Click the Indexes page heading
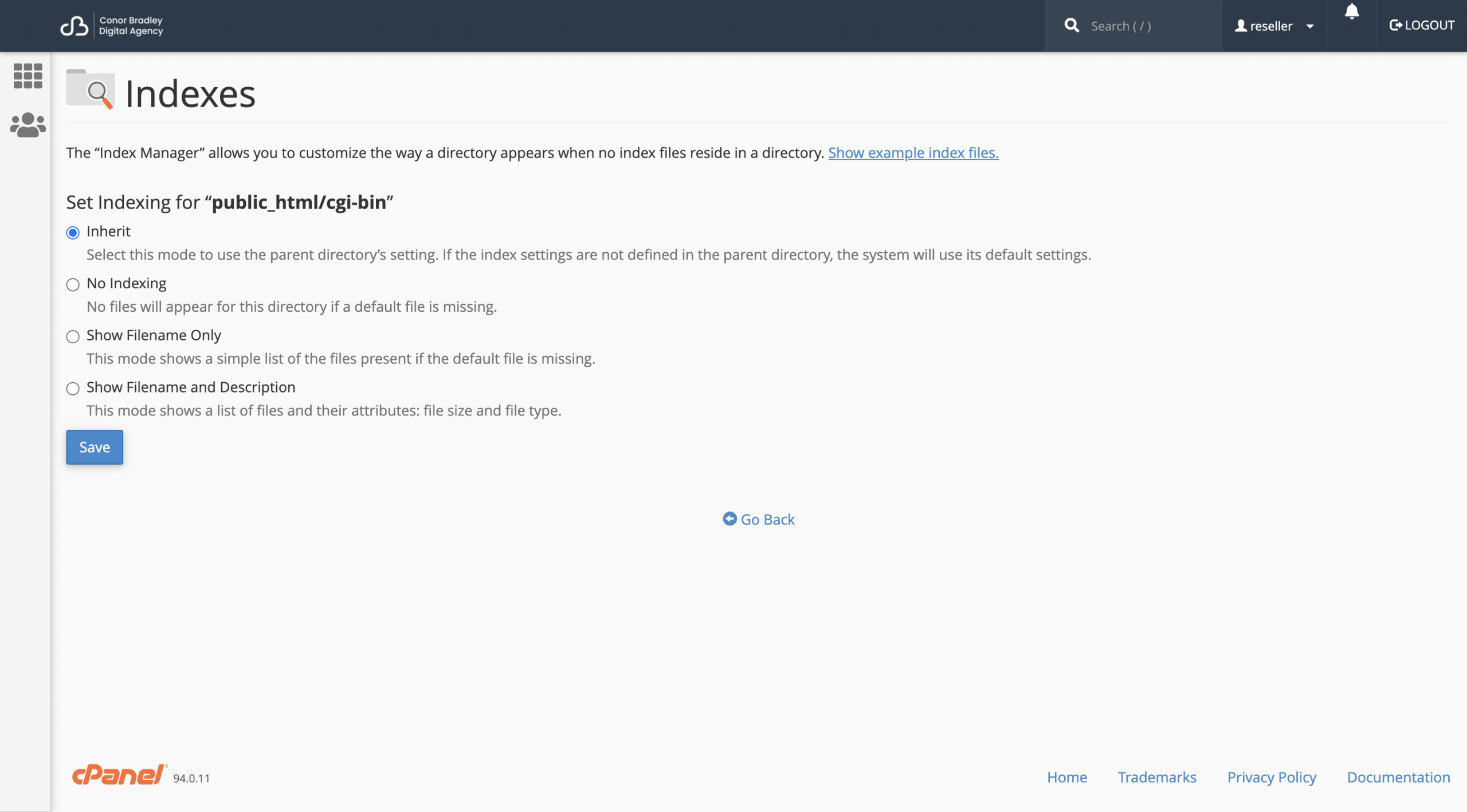Viewport: 1467px width, 812px height. [190, 93]
